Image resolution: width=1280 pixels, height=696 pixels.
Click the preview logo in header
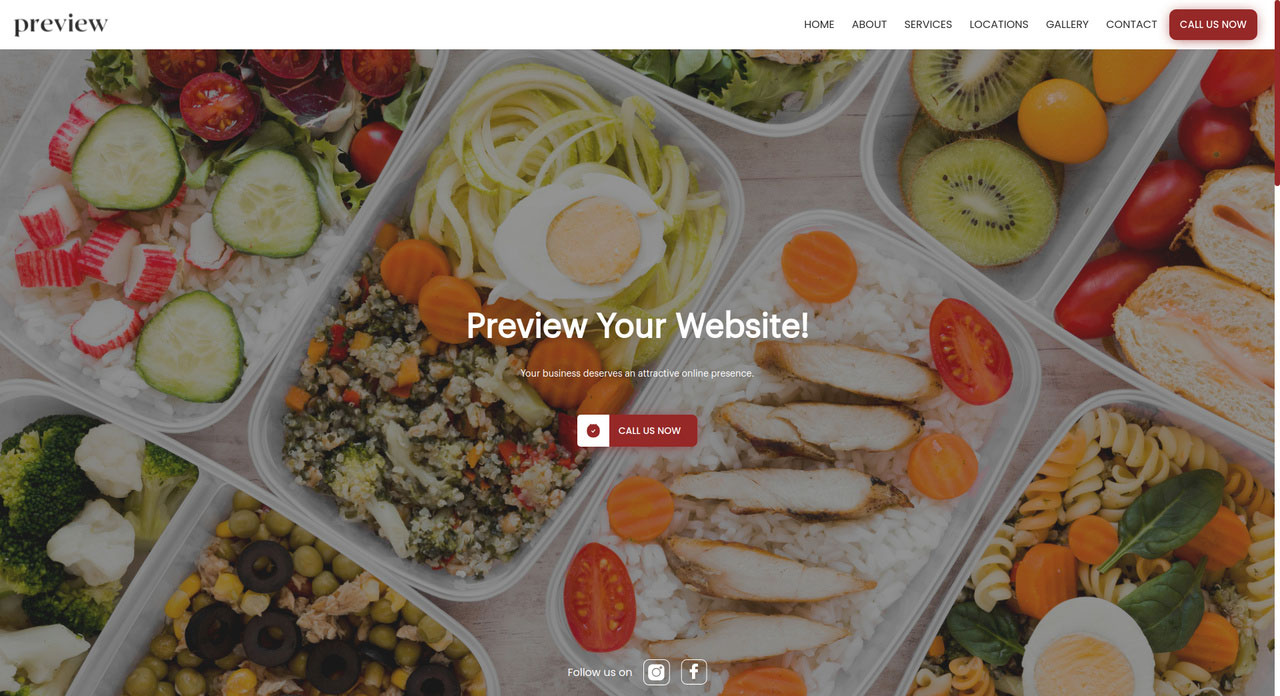coord(61,24)
